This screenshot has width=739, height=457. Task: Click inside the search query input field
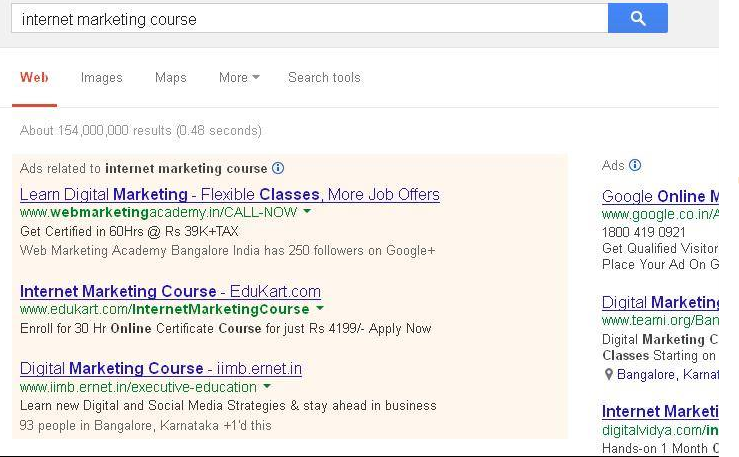pos(310,18)
